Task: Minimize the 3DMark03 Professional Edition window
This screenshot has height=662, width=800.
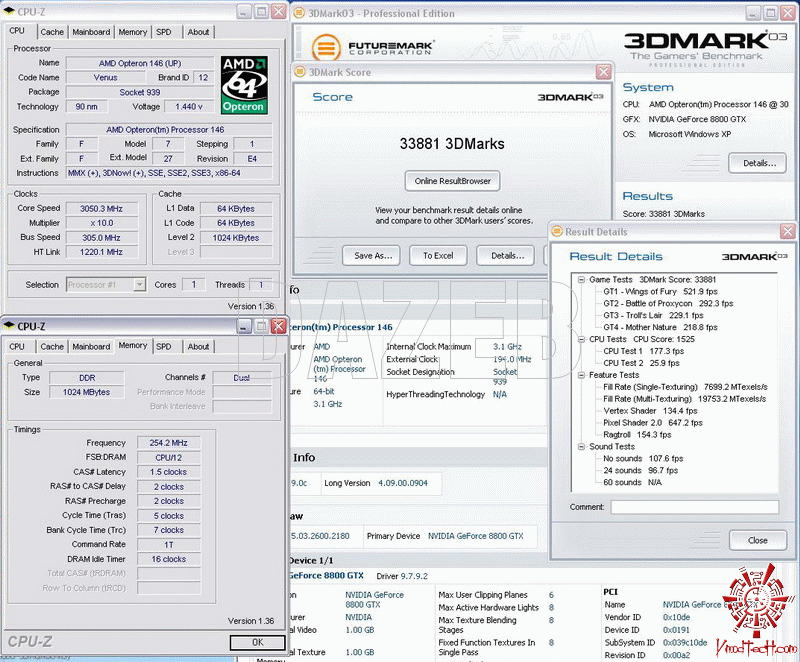Action: (754, 13)
